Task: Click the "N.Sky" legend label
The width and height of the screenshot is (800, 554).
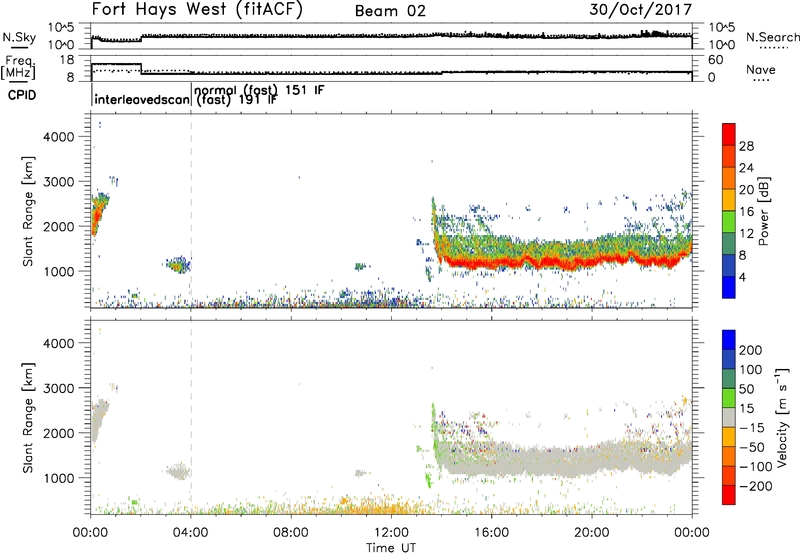Action: click(x=19, y=37)
